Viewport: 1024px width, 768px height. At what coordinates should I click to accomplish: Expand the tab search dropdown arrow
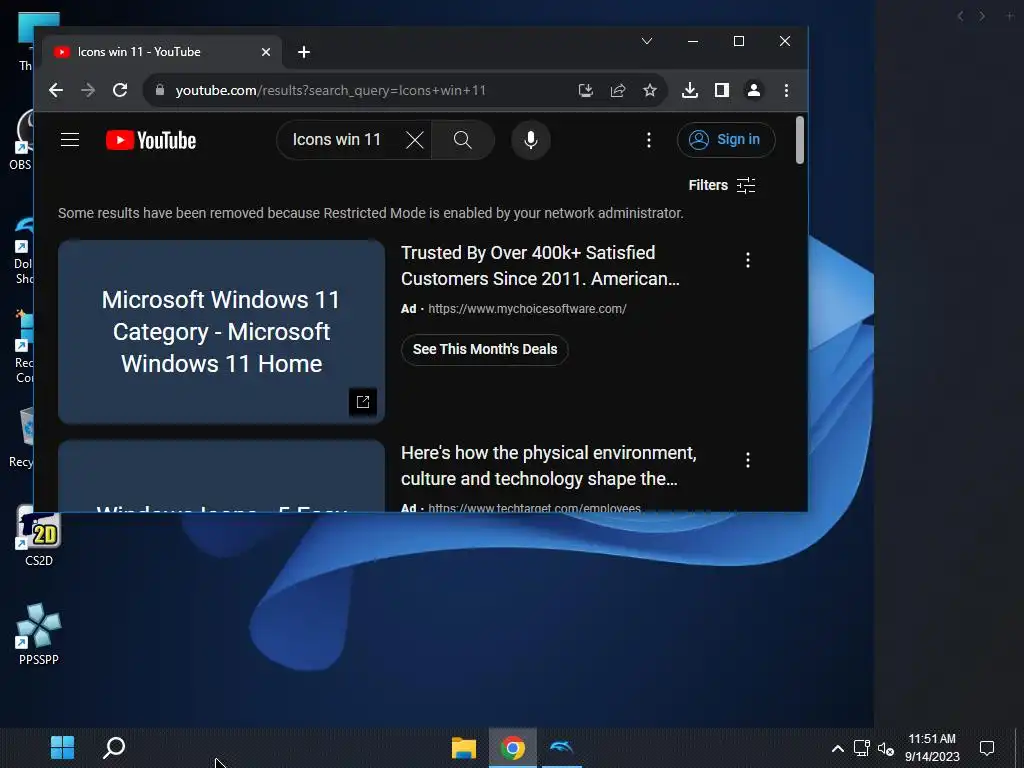coord(647,41)
